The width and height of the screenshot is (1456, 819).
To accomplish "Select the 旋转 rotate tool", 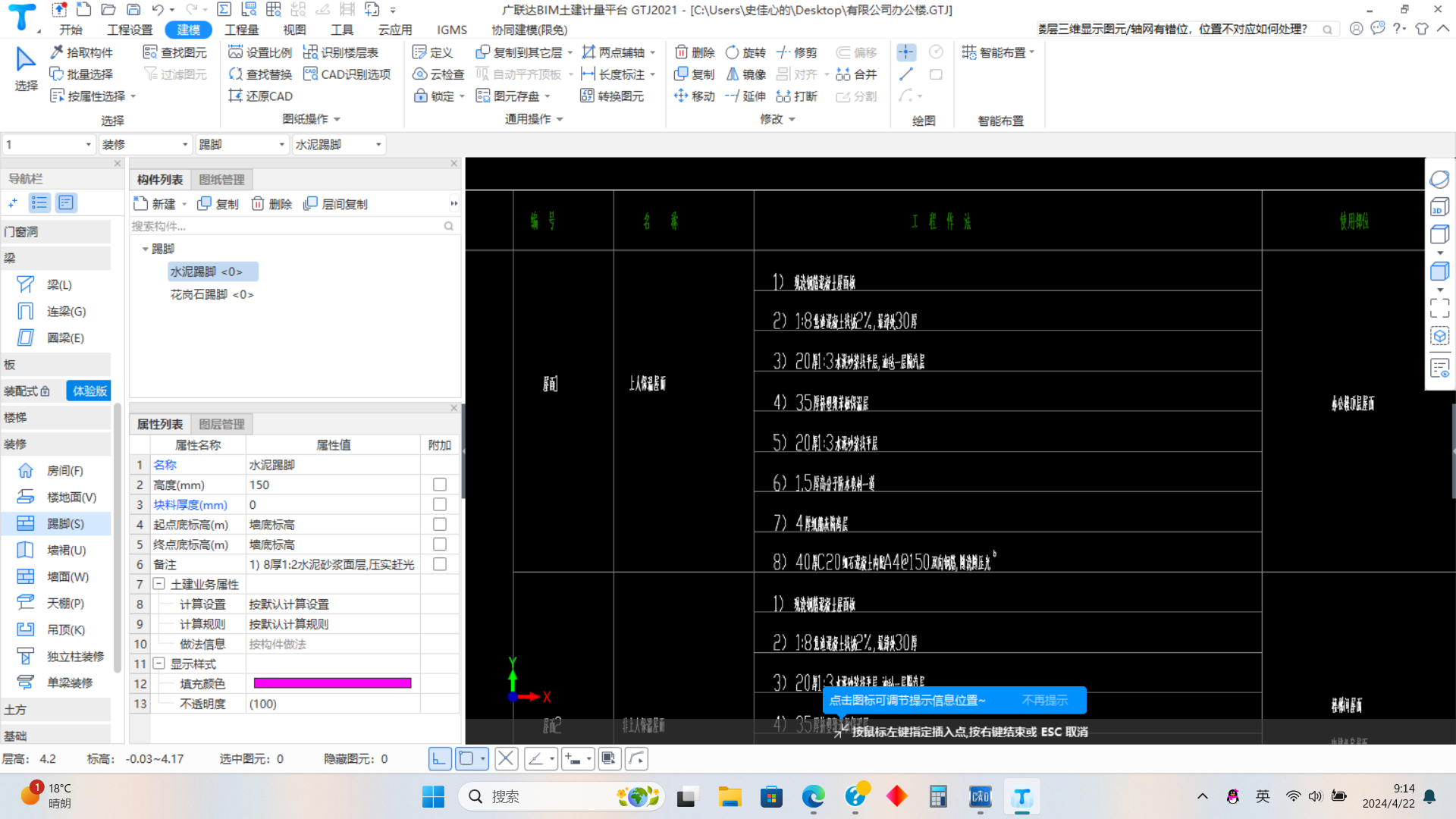I will pos(745,52).
